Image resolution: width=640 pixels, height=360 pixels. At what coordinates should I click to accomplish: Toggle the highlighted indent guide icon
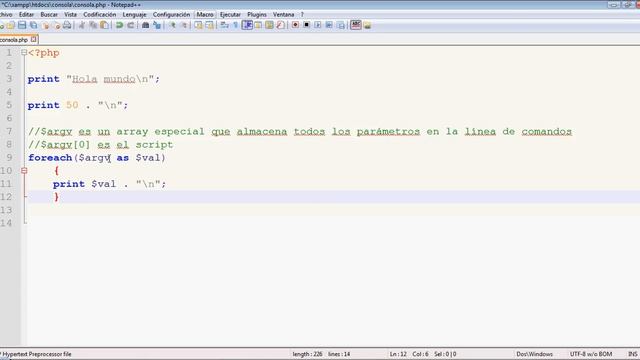point(247,25)
